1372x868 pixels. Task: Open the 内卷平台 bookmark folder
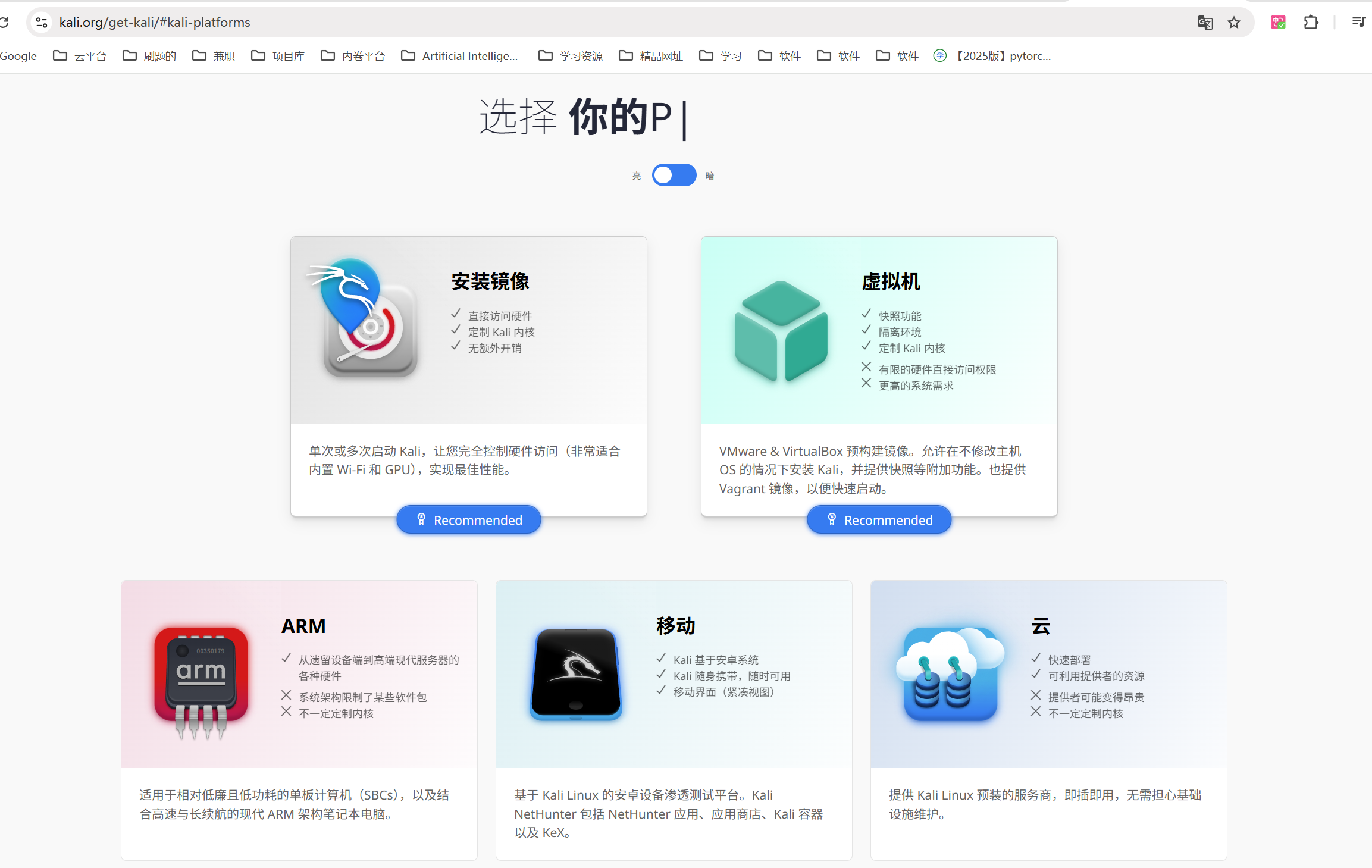click(x=353, y=56)
